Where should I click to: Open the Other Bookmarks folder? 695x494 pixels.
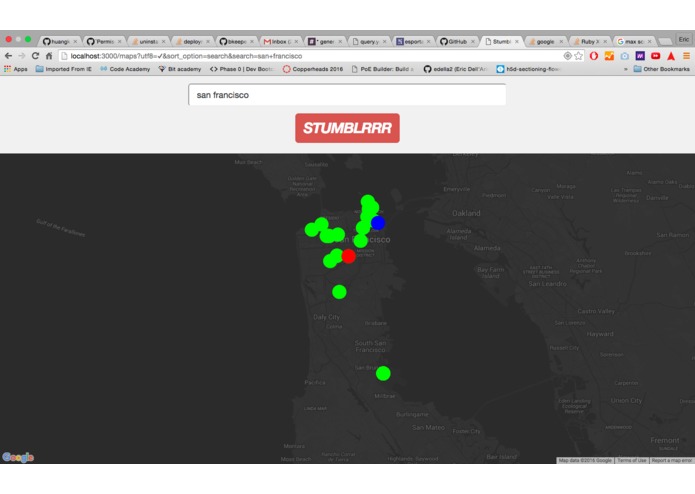[661, 69]
